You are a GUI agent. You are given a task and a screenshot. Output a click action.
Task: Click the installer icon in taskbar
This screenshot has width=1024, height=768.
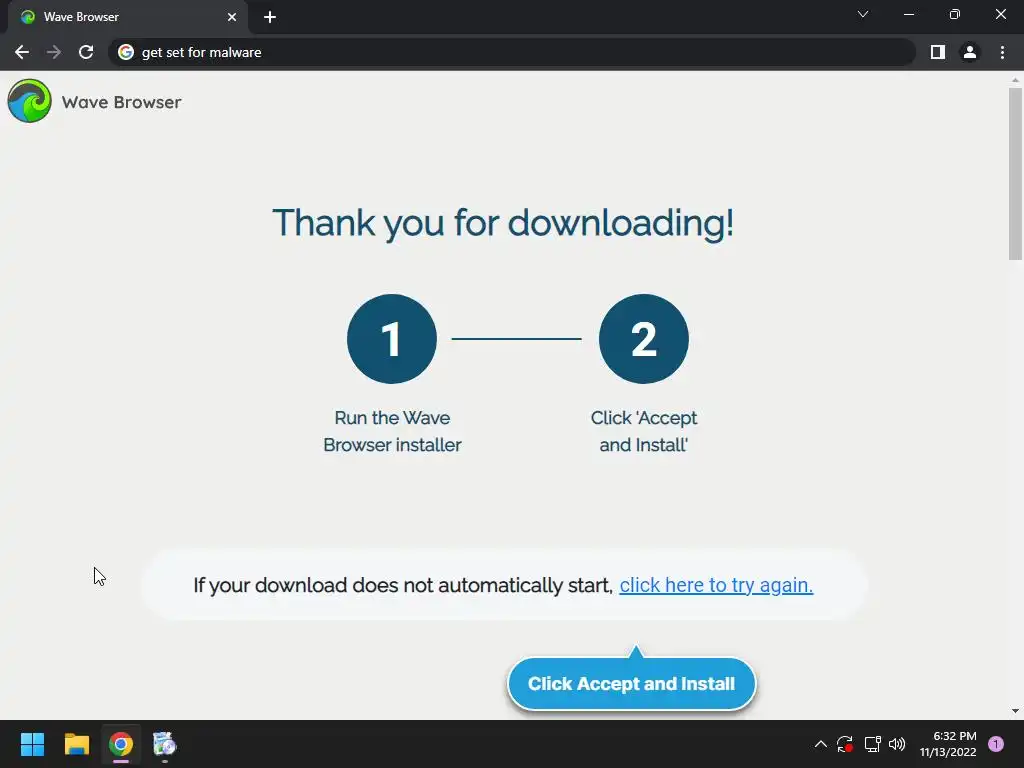click(x=165, y=744)
